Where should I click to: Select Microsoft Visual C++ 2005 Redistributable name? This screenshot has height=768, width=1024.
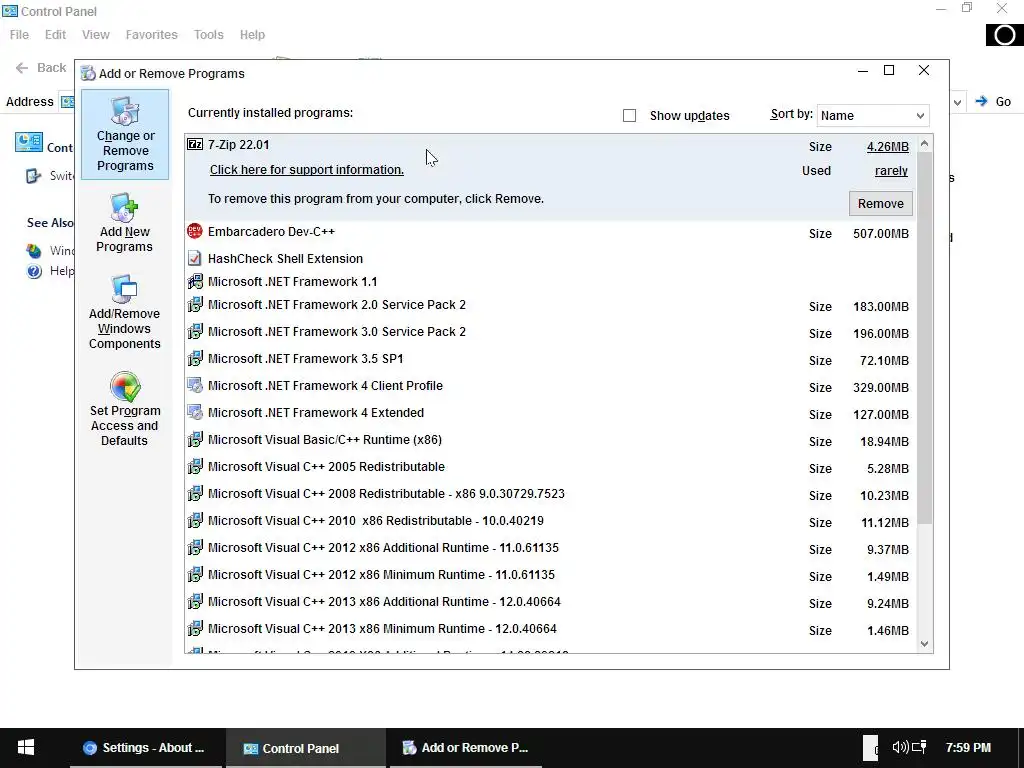coord(327,467)
